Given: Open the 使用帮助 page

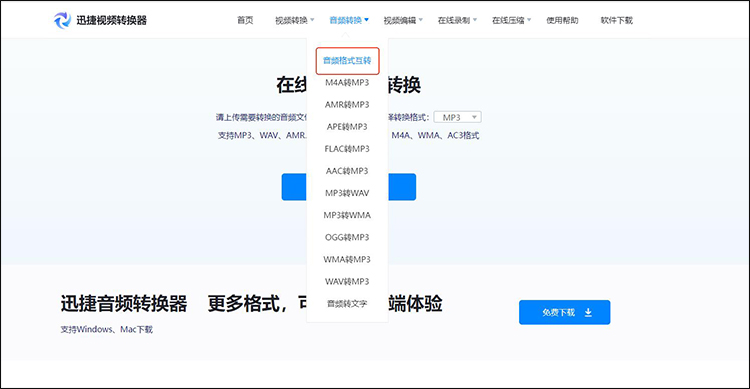Looking at the screenshot, I should pyautogui.click(x=562, y=20).
